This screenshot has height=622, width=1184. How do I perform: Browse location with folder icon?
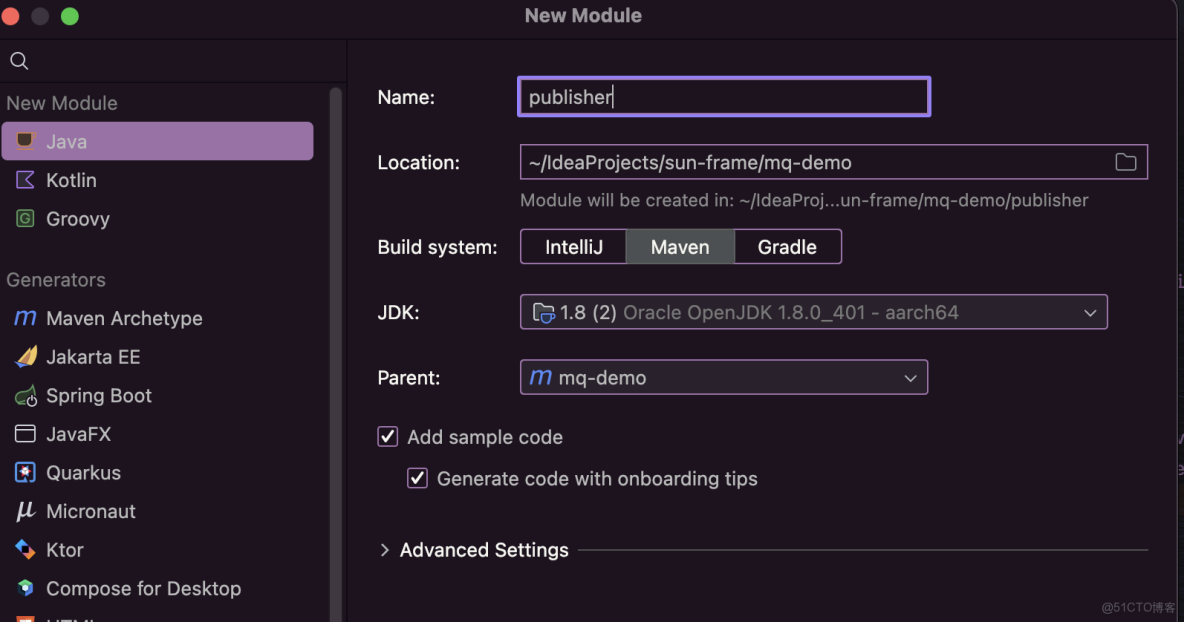[x=1126, y=162]
